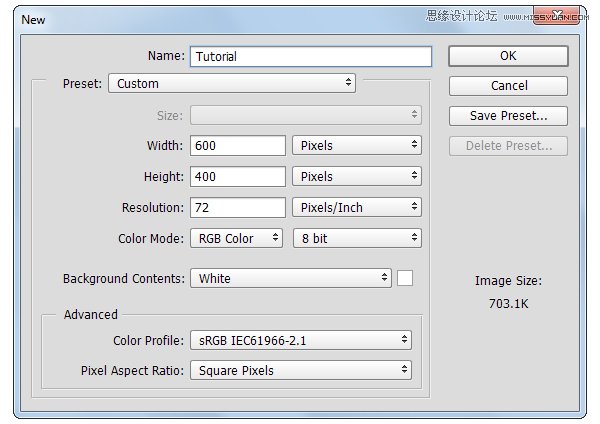Open the Pixels/Inch resolution units dropdown
This screenshot has height=424, width=600.
point(357,208)
